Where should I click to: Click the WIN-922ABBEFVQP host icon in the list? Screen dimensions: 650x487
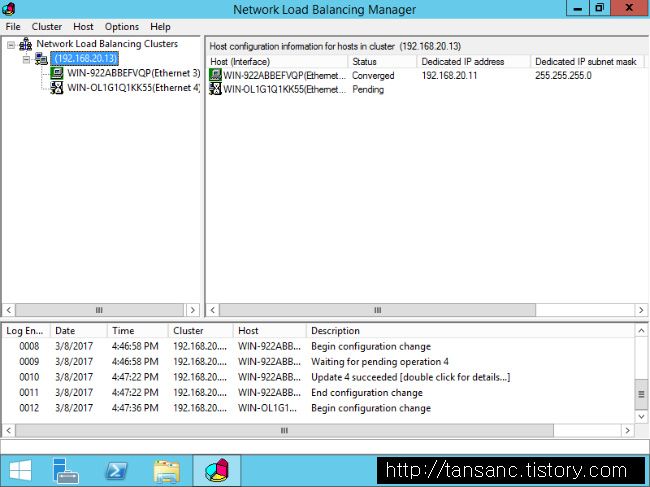point(215,75)
